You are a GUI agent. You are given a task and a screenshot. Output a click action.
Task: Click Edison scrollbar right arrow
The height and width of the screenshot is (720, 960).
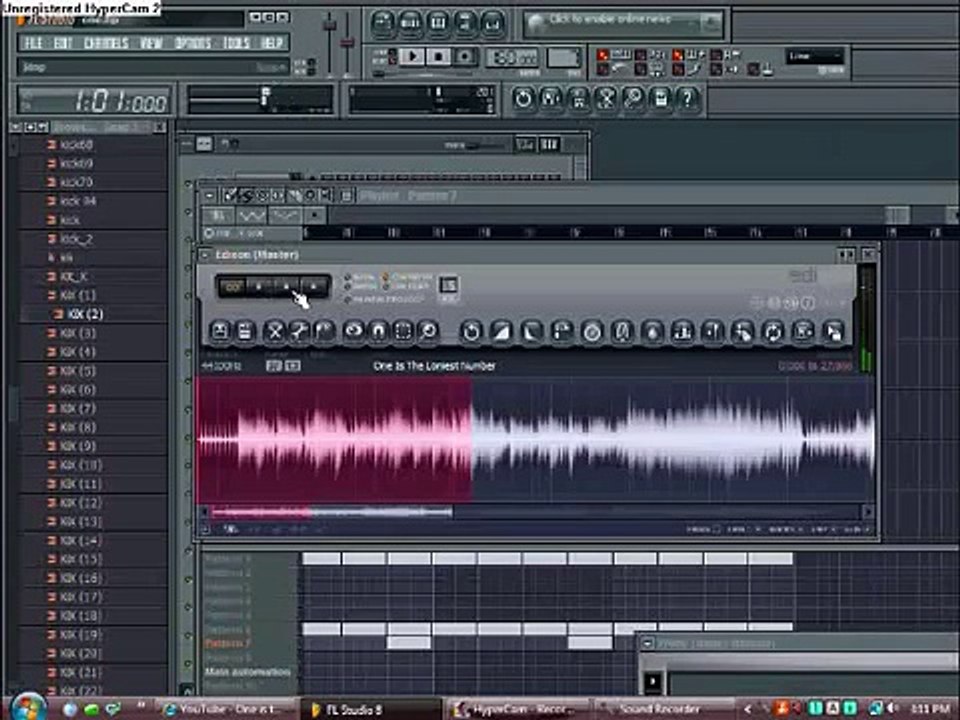coord(868,512)
